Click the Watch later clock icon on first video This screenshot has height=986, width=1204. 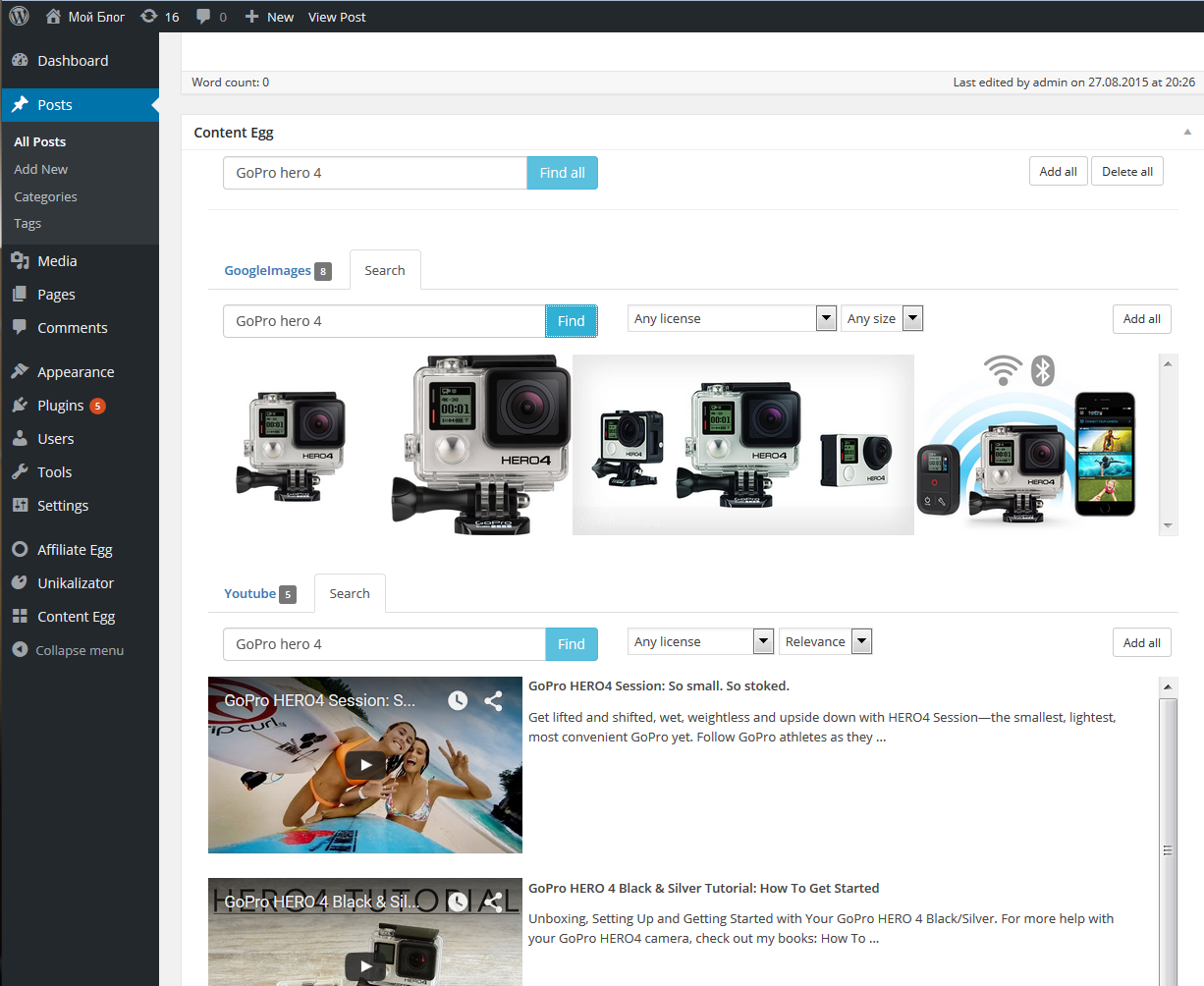tap(458, 700)
